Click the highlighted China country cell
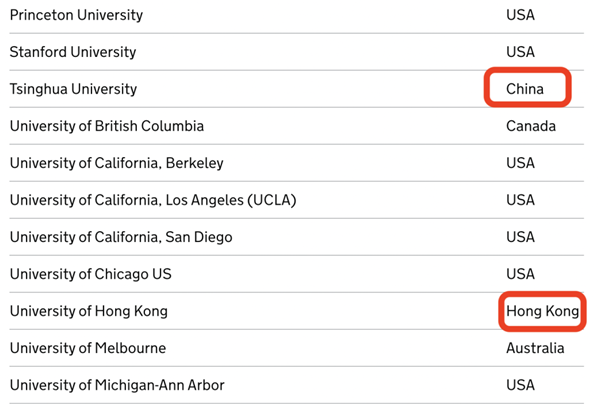Image resolution: width=600 pixels, height=405 pixels. point(525,89)
